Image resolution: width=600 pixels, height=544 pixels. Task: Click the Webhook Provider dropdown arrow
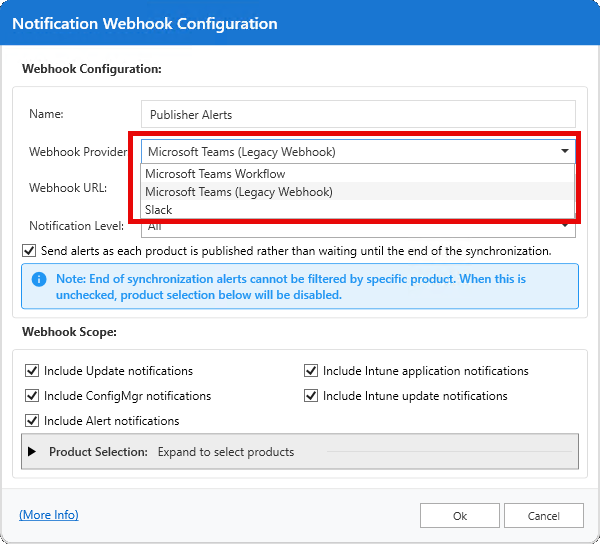point(564,151)
